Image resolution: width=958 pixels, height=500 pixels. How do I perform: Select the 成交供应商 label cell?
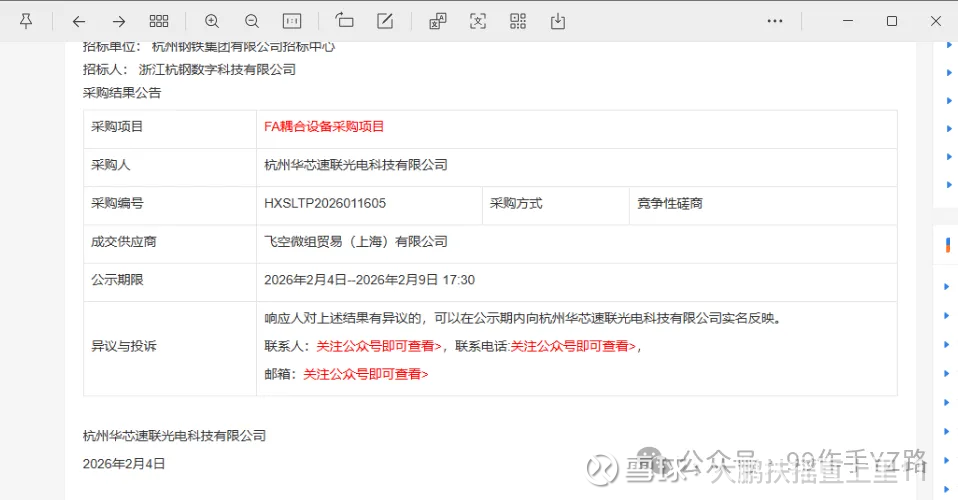170,244
